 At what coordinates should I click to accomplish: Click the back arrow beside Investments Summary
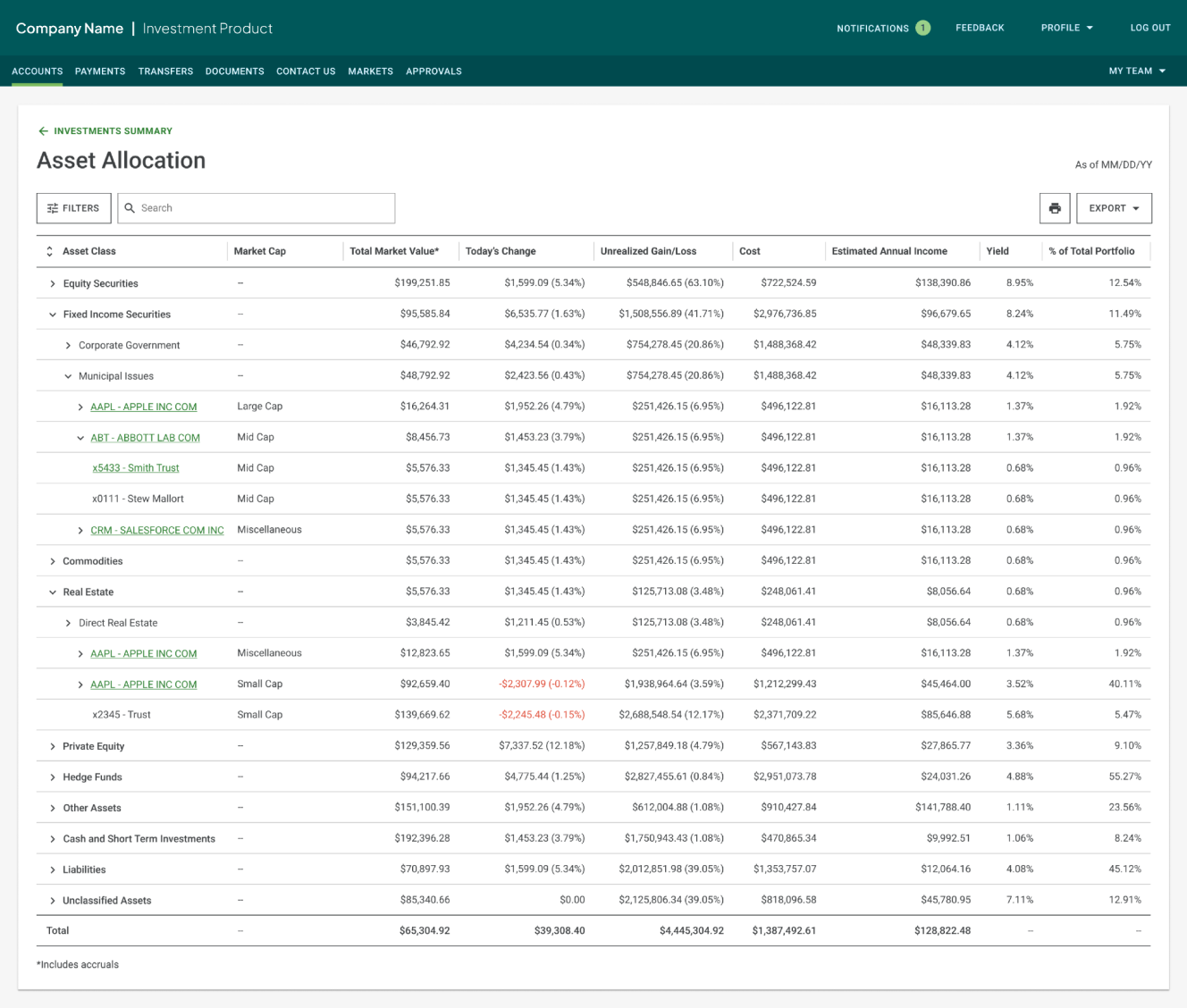coord(43,131)
